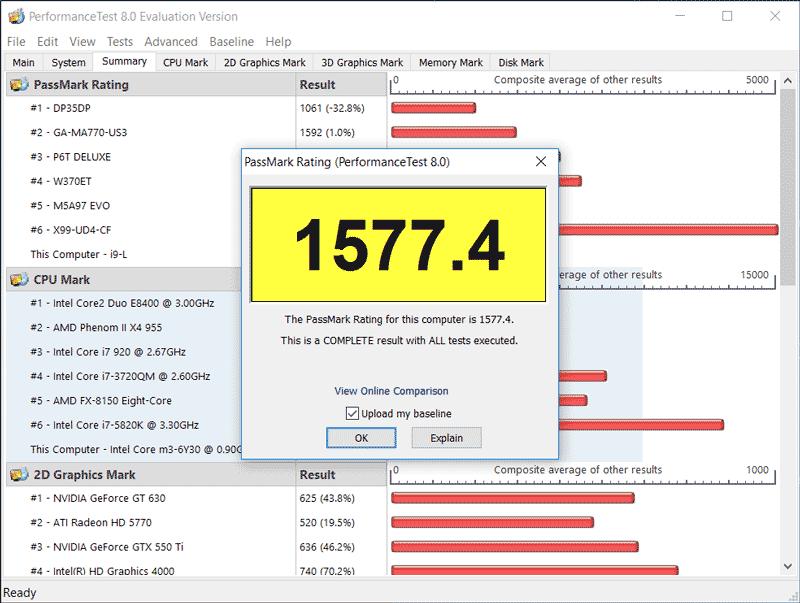
Task: Select the #5 - M5A97 EVO row
Action: (x=123, y=206)
